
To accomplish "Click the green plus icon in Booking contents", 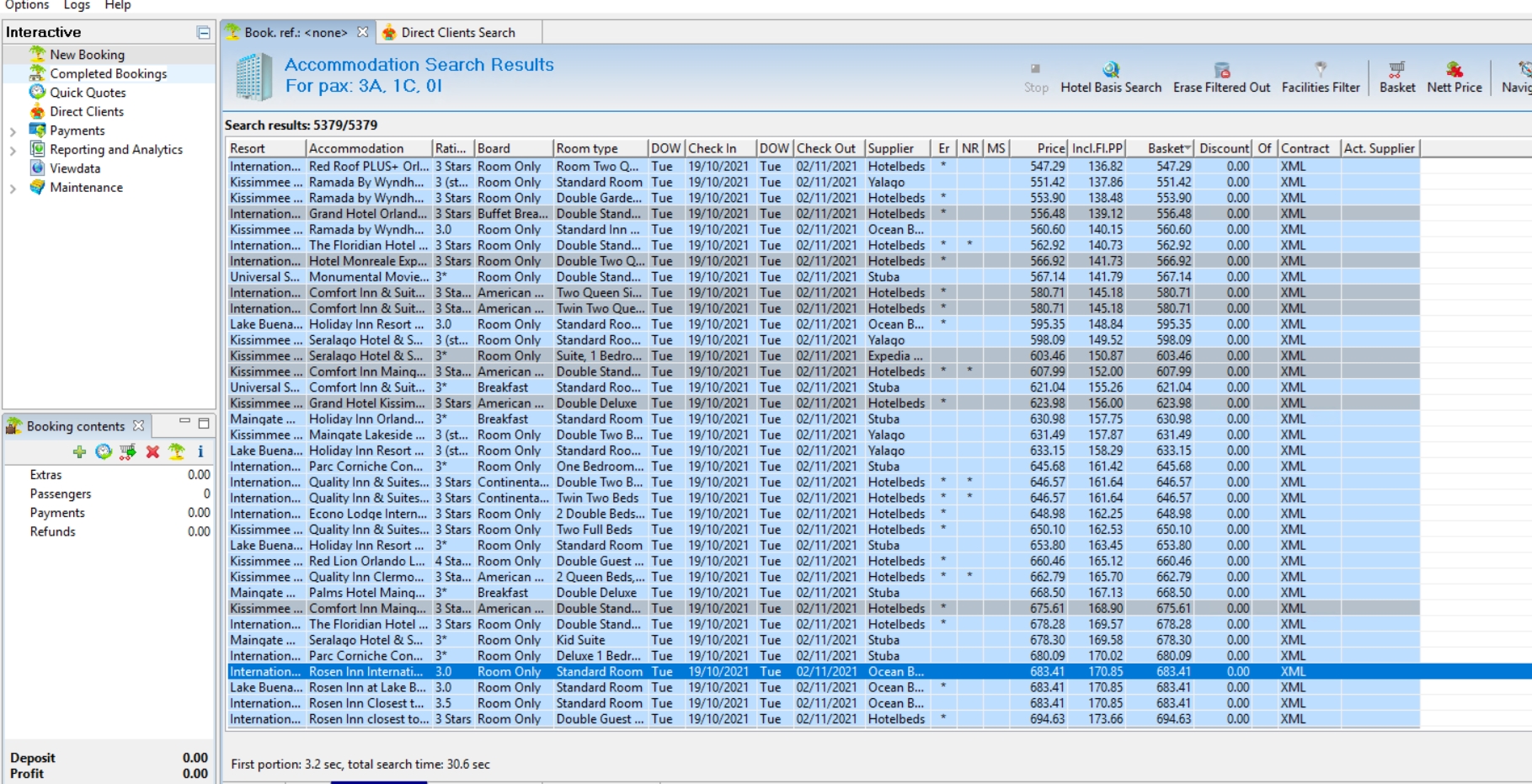I will pos(79,451).
